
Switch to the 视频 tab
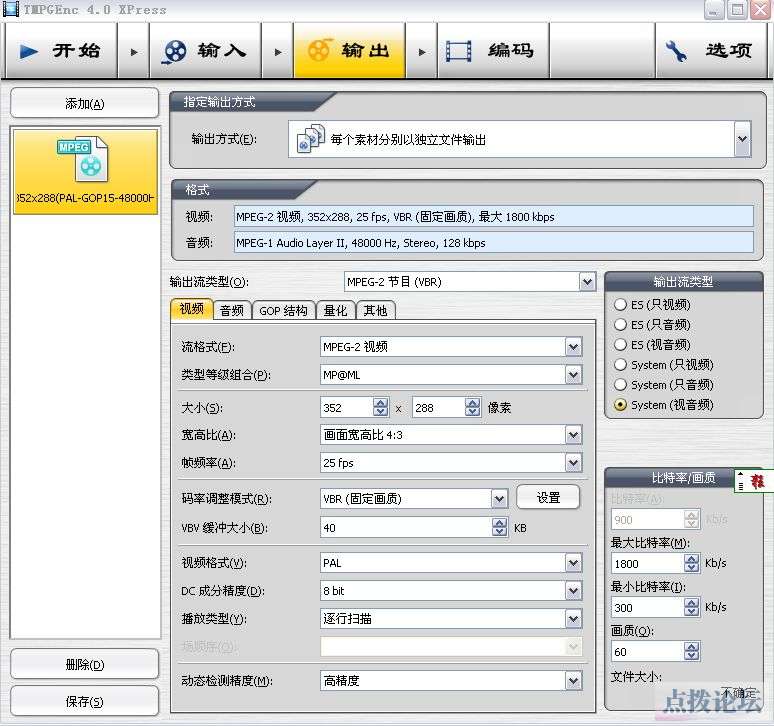tap(192, 309)
